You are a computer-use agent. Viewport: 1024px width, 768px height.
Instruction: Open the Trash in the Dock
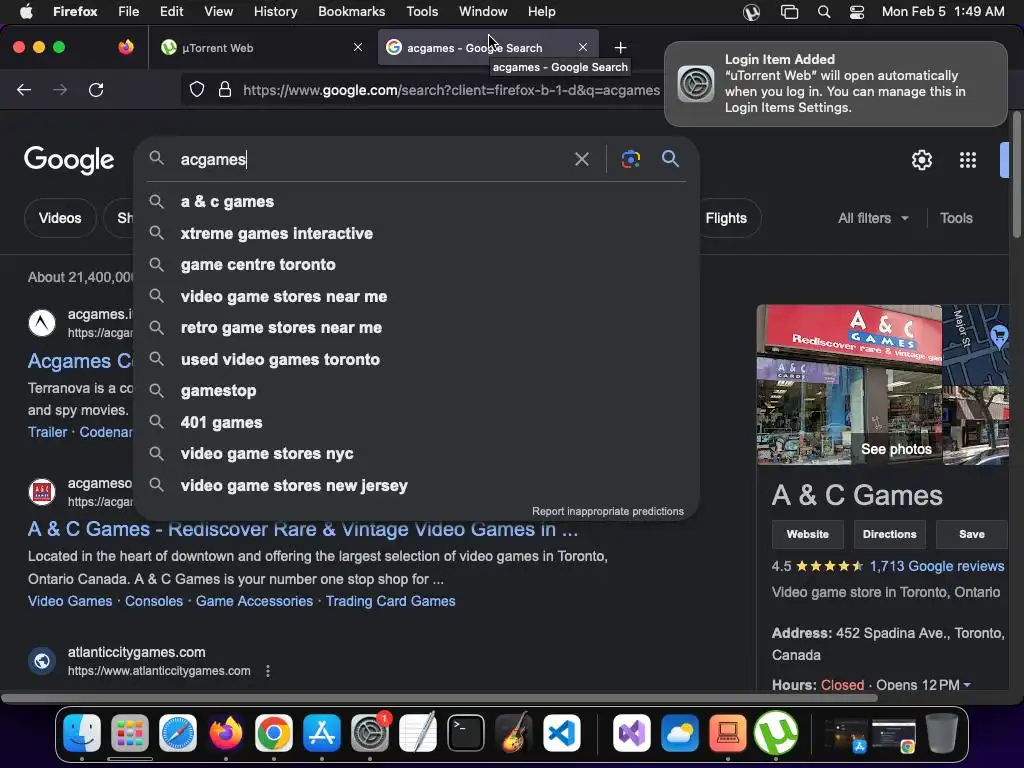click(942, 733)
